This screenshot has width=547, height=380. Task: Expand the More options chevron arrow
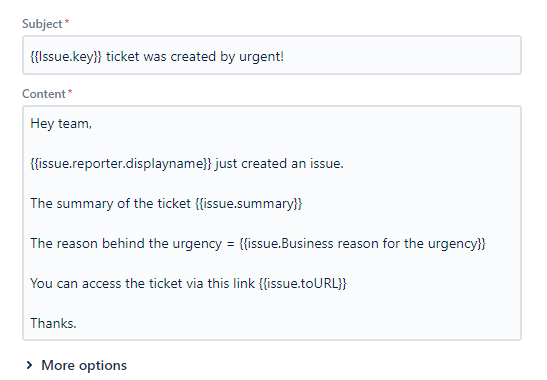[x=29, y=365]
